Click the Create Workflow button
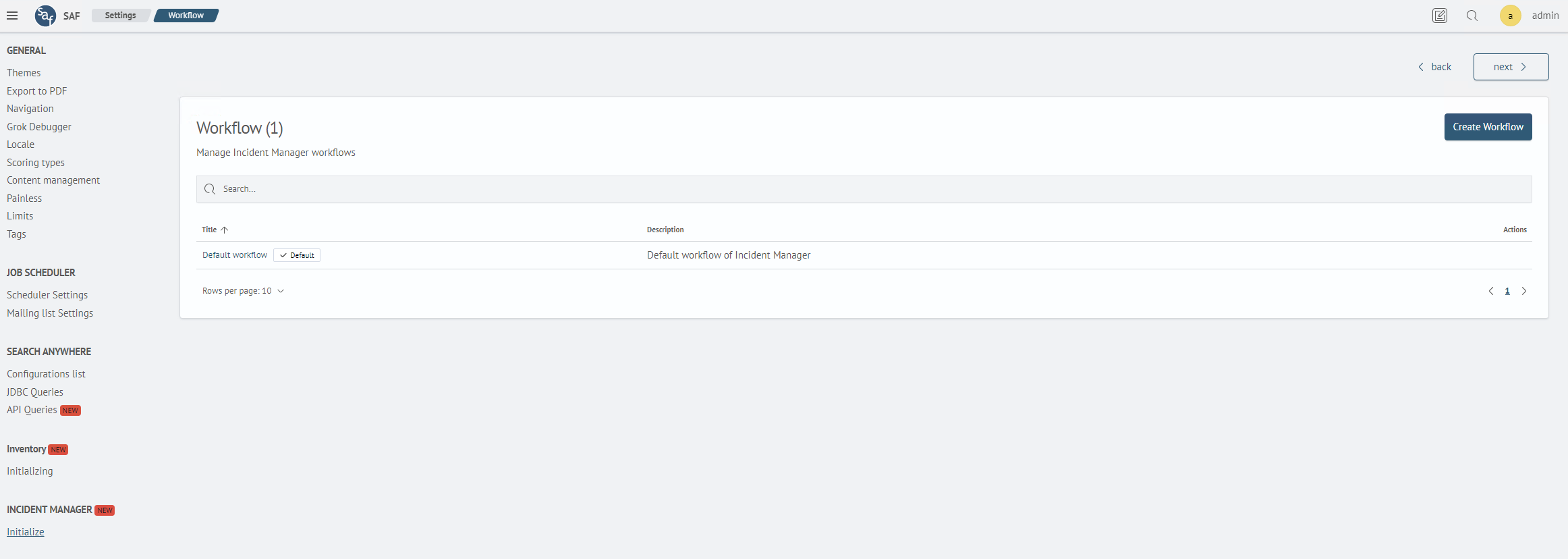The height and width of the screenshot is (559, 1568). pos(1488,127)
